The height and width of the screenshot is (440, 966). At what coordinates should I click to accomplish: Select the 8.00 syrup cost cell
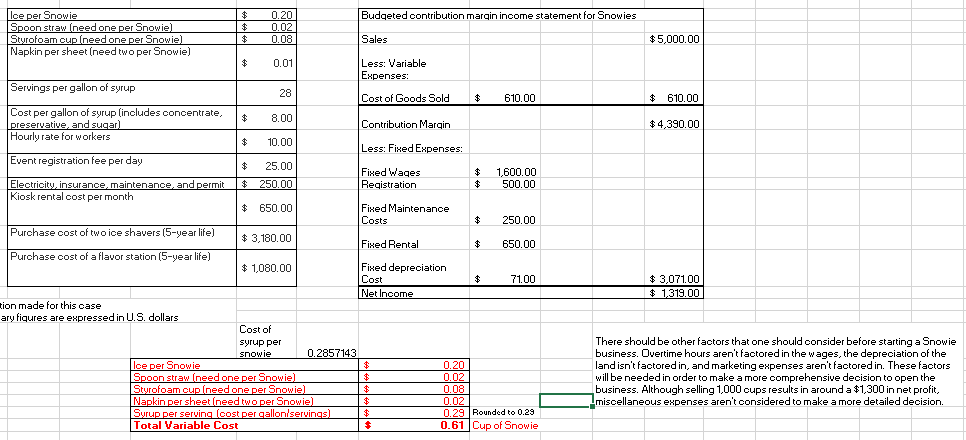tap(267, 117)
